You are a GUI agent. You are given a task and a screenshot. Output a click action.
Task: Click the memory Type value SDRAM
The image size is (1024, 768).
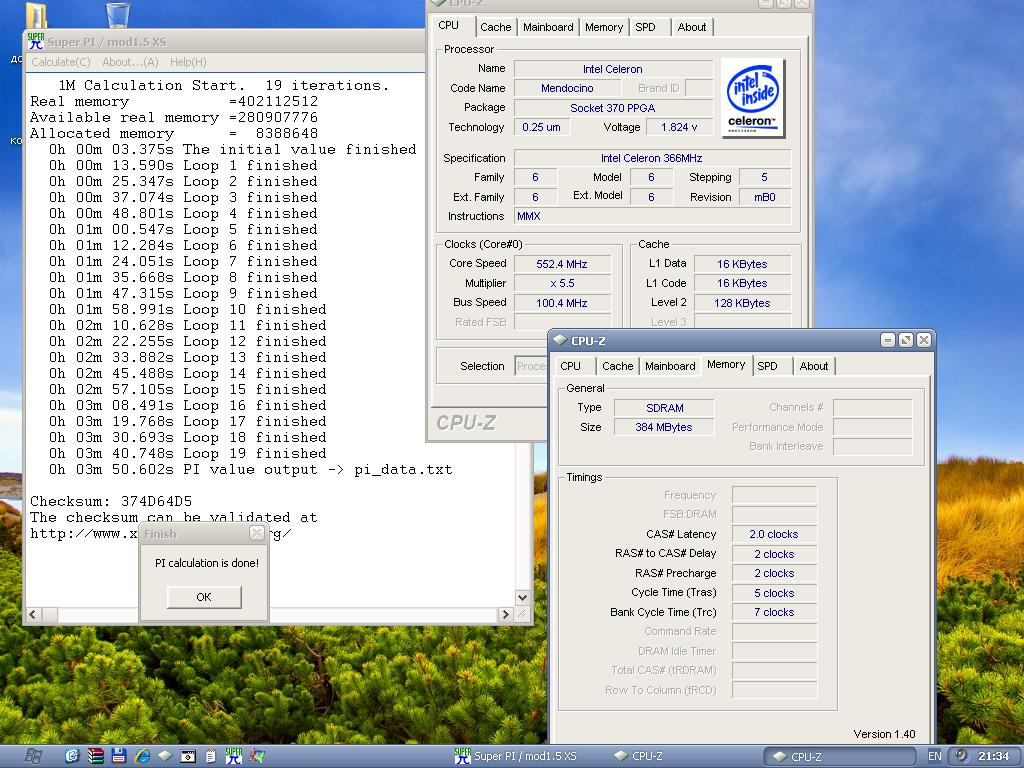click(665, 408)
